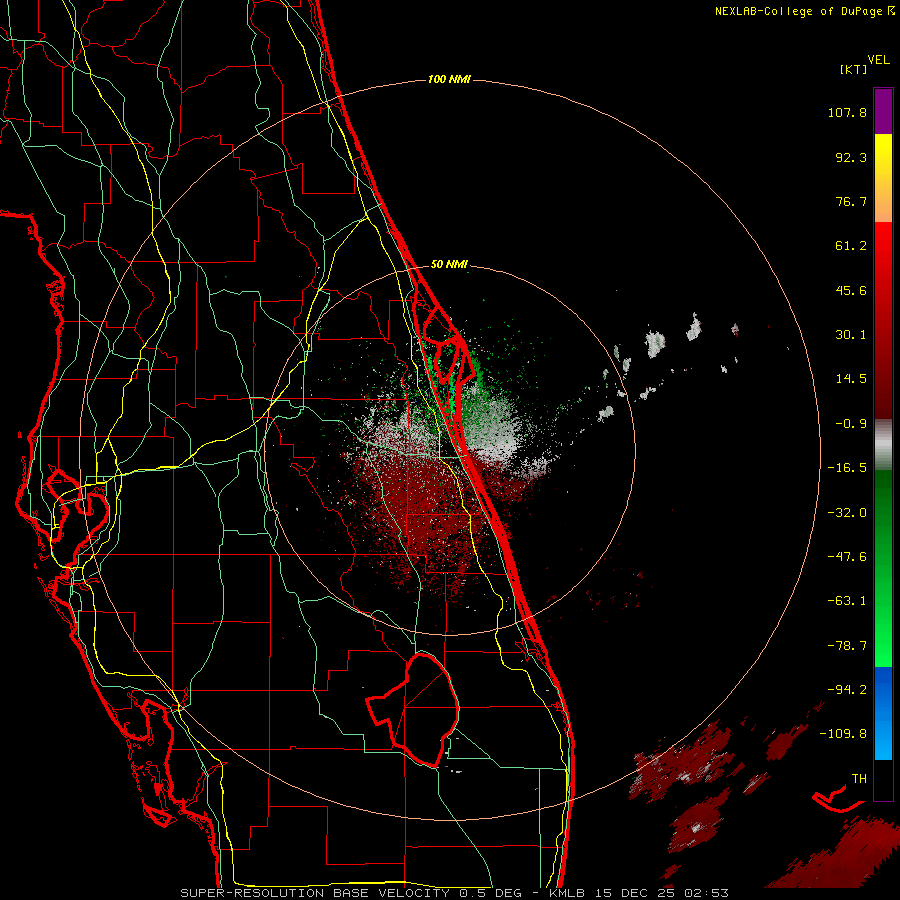The width and height of the screenshot is (900, 900).
Task: Pick the gray near-zero segment of the color bar
Action: (883, 445)
